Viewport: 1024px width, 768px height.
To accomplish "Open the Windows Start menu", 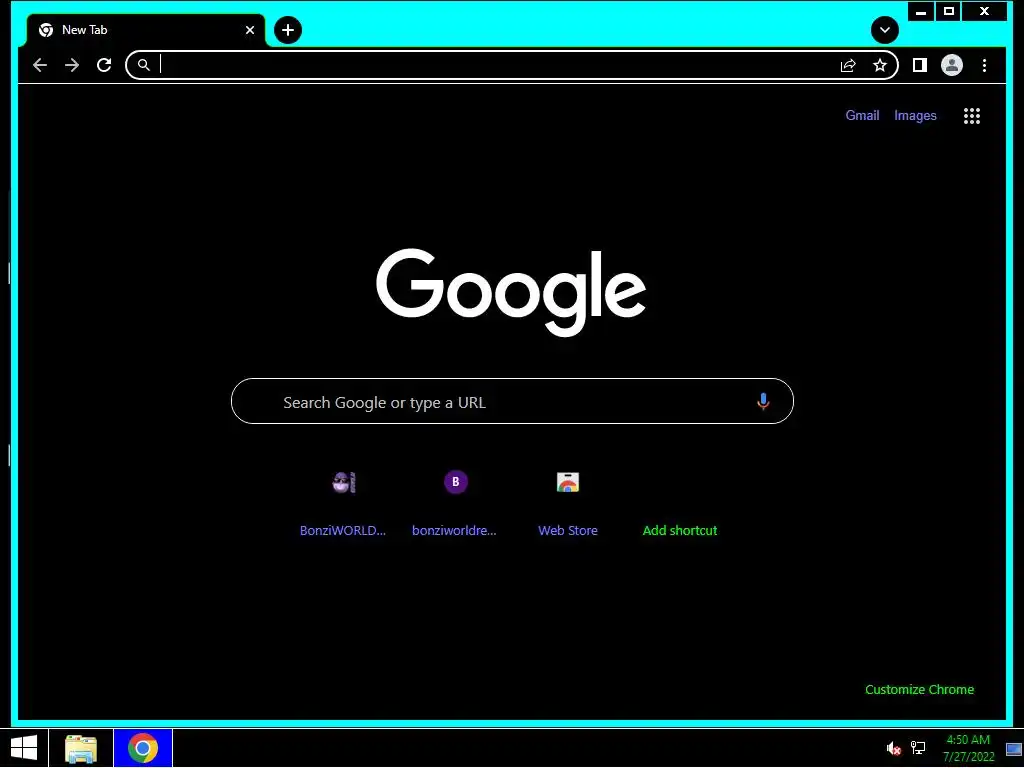I will pyautogui.click(x=24, y=748).
